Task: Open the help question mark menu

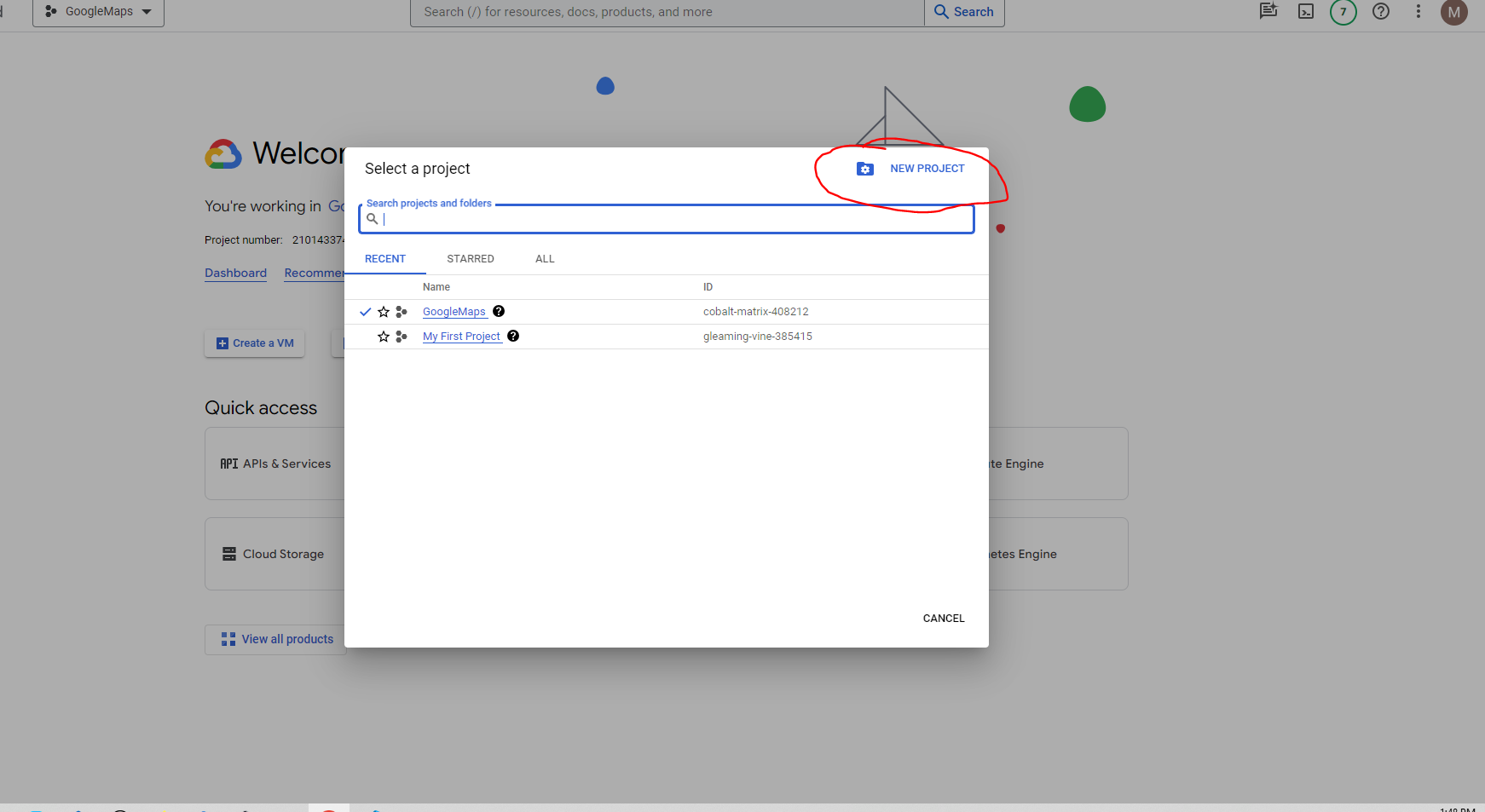Action: point(1381,11)
